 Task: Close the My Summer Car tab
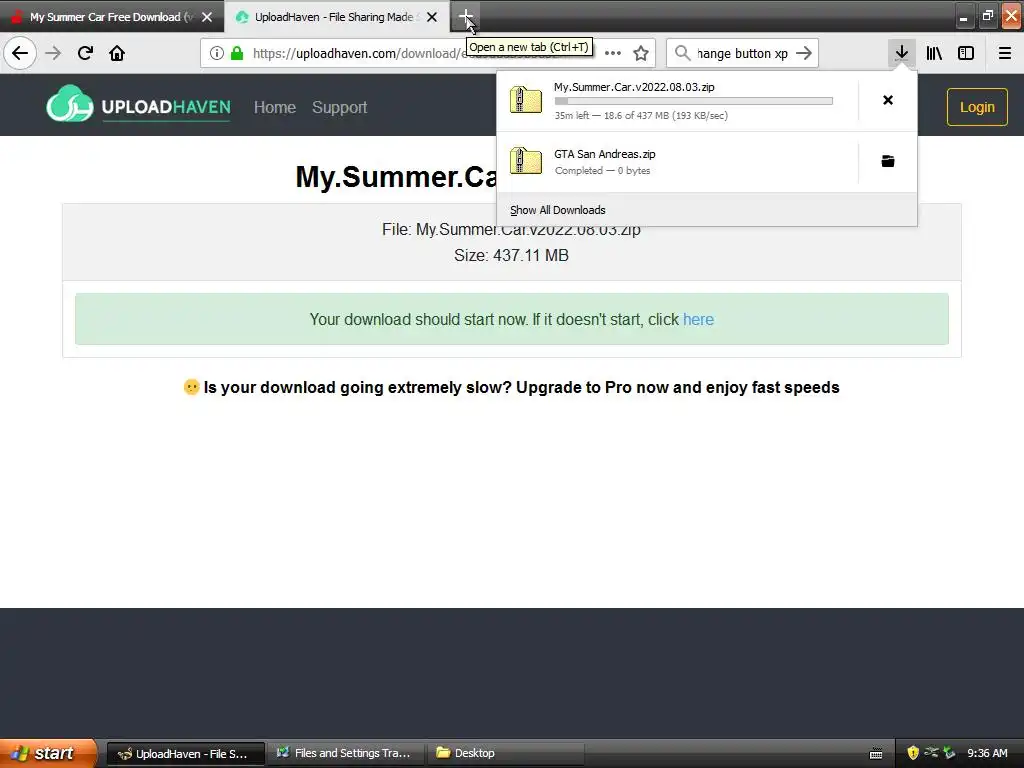(207, 17)
